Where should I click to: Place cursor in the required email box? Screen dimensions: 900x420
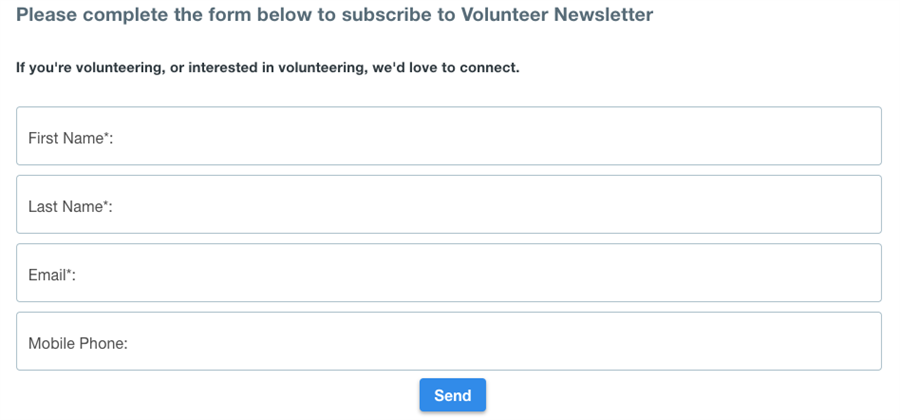pos(449,273)
